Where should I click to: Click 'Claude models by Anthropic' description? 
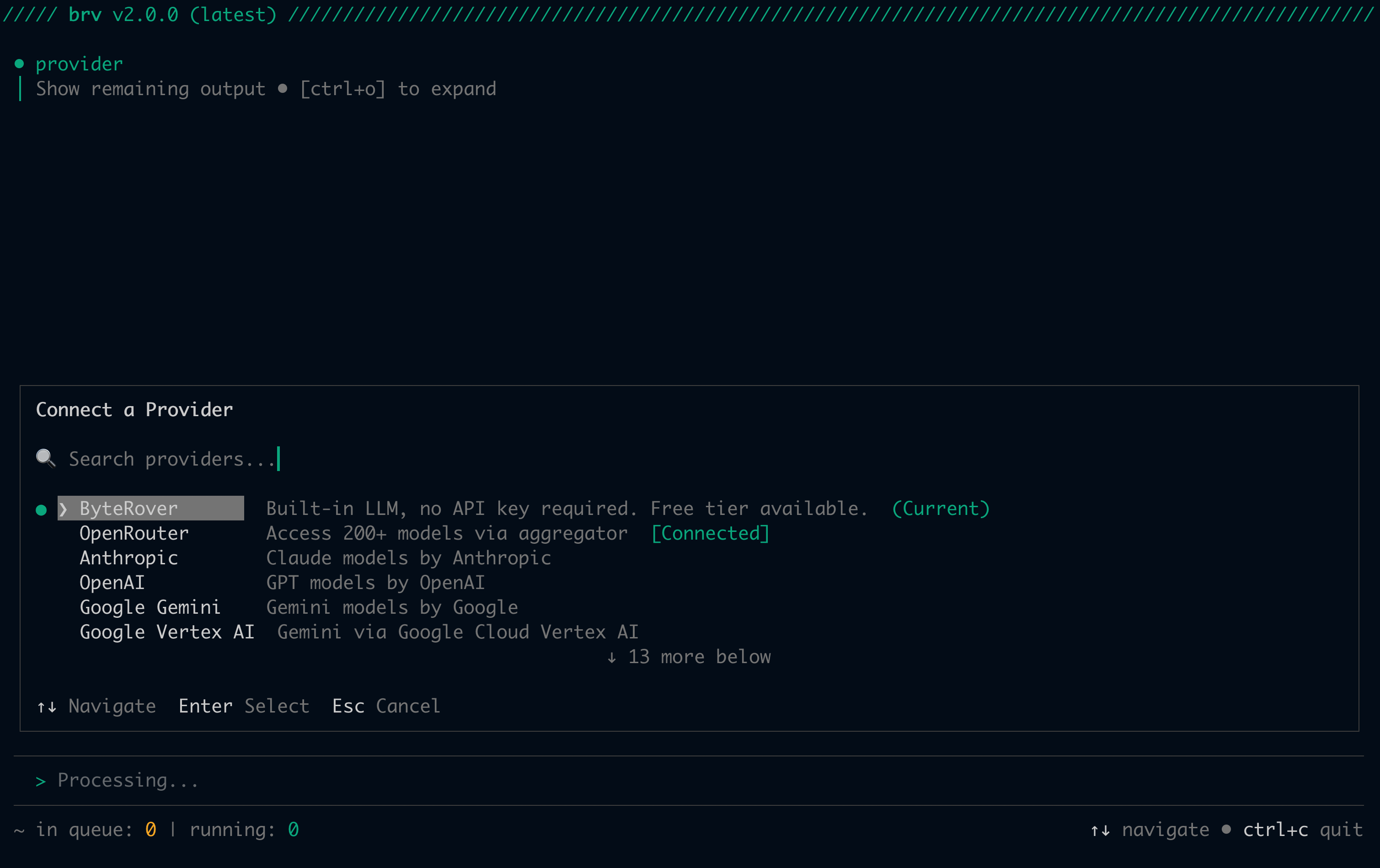(x=409, y=558)
